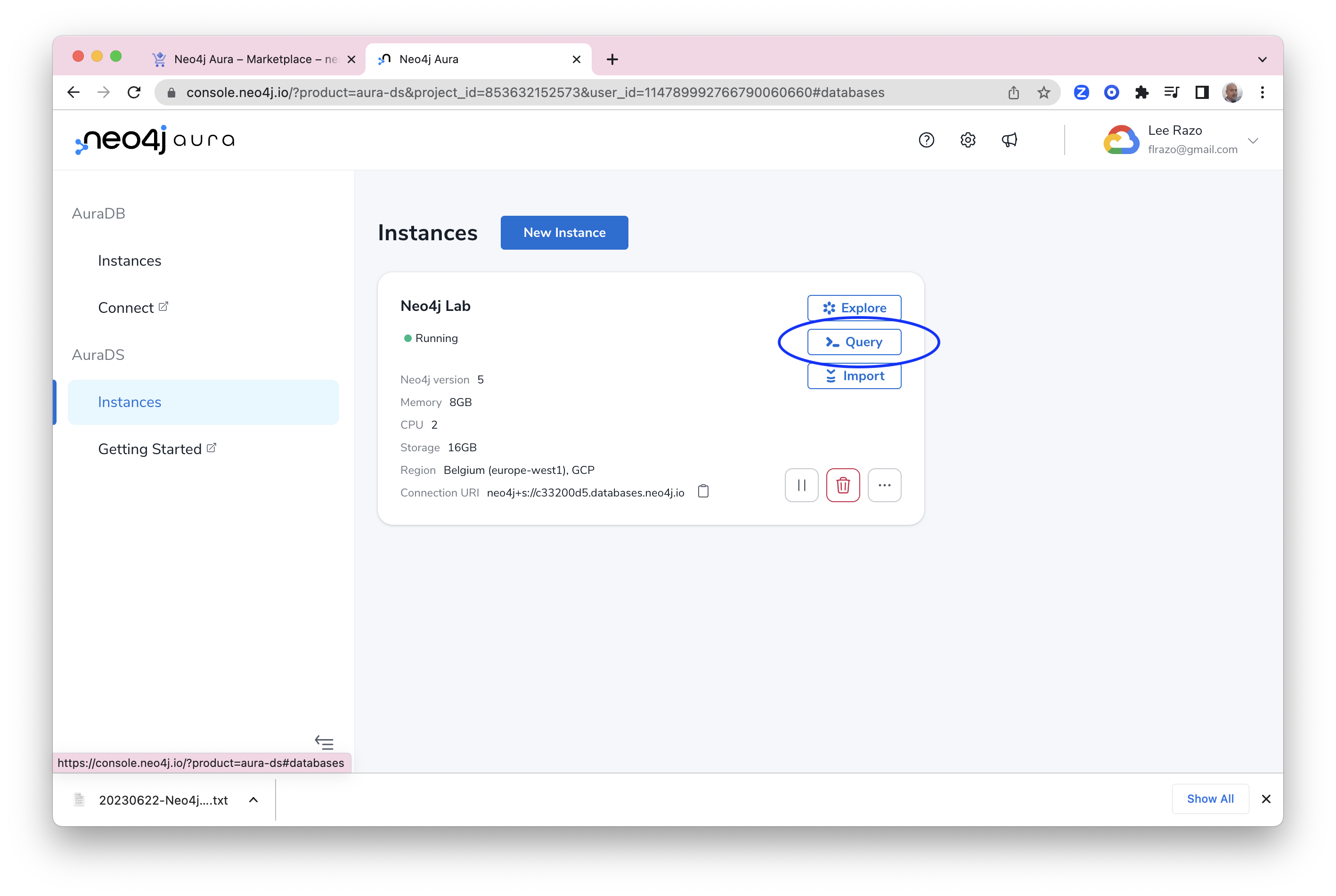Bookmark this page with star icon

tap(1043, 93)
